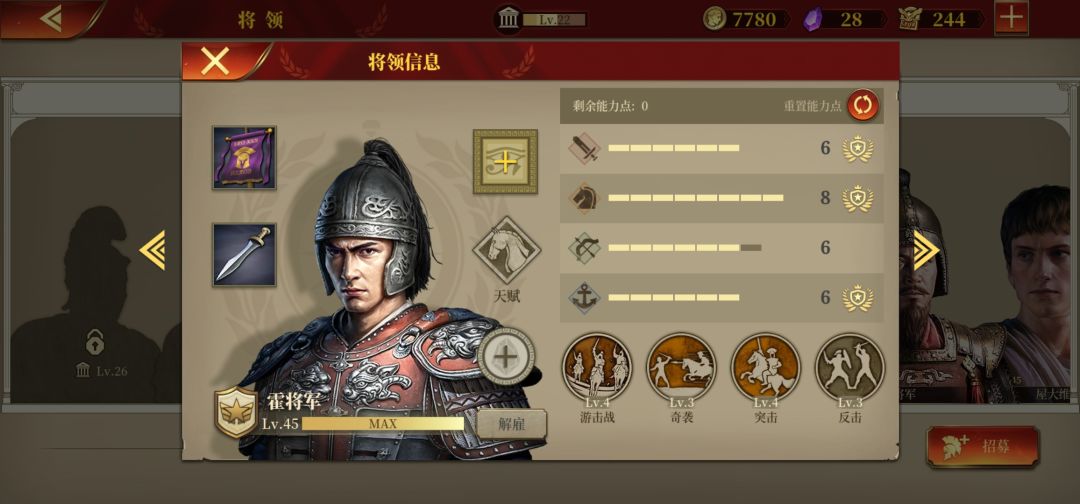Click the 招募 recruit button
Screen dimensions: 1080x504
pyautogui.click(x=983, y=446)
